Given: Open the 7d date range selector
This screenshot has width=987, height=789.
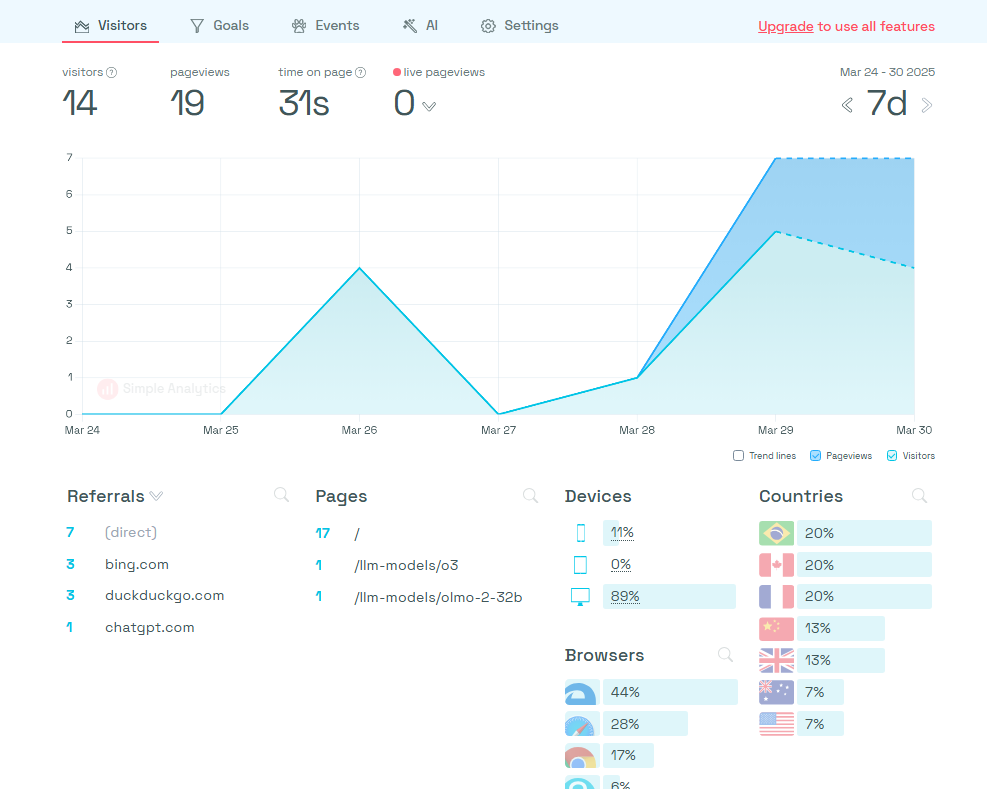Looking at the screenshot, I should [x=887, y=103].
